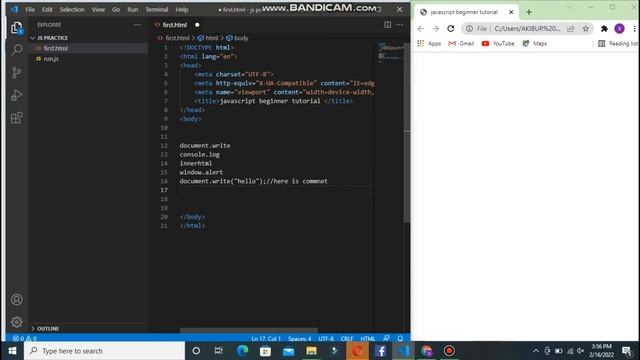Image resolution: width=640 pixels, height=360 pixels.
Task: Change language mode via HTML status item
Action: [x=368, y=339]
